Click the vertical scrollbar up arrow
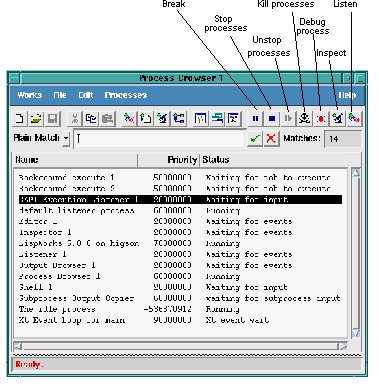This screenshot has height=386, width=379. 356,173
